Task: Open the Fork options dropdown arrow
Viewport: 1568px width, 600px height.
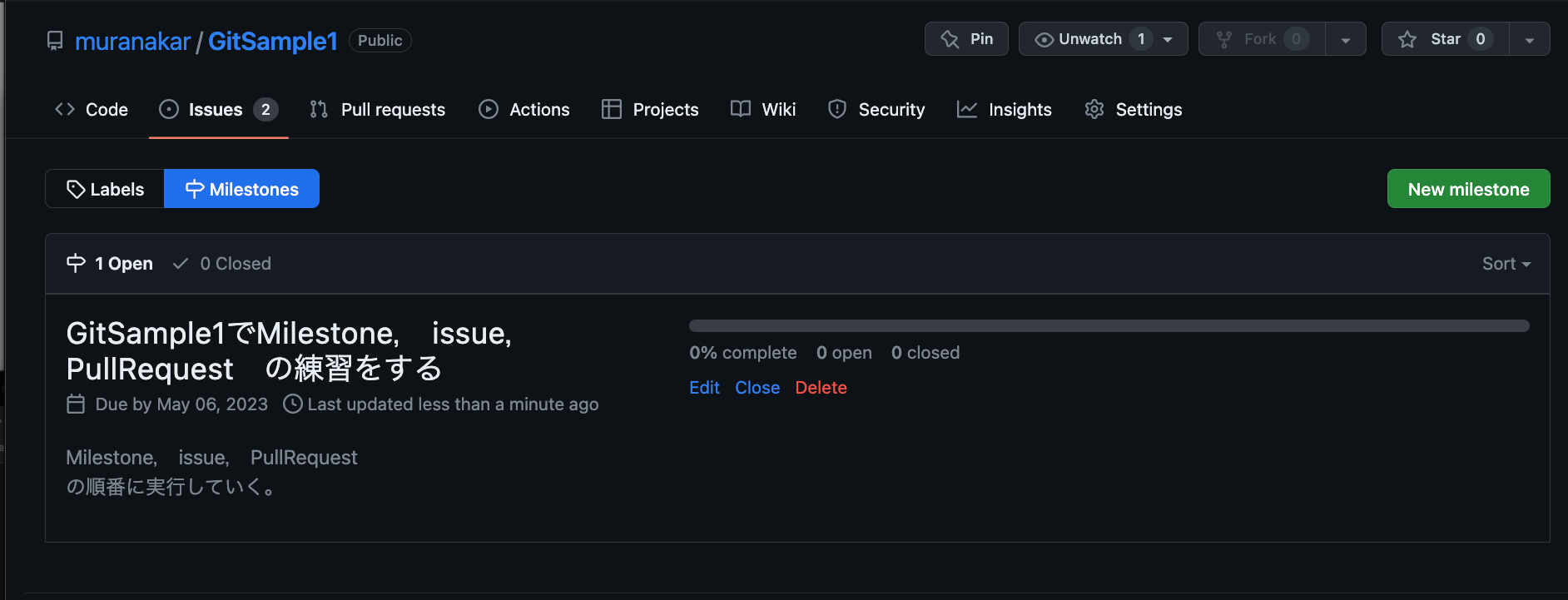Action: pos(1346,39)
